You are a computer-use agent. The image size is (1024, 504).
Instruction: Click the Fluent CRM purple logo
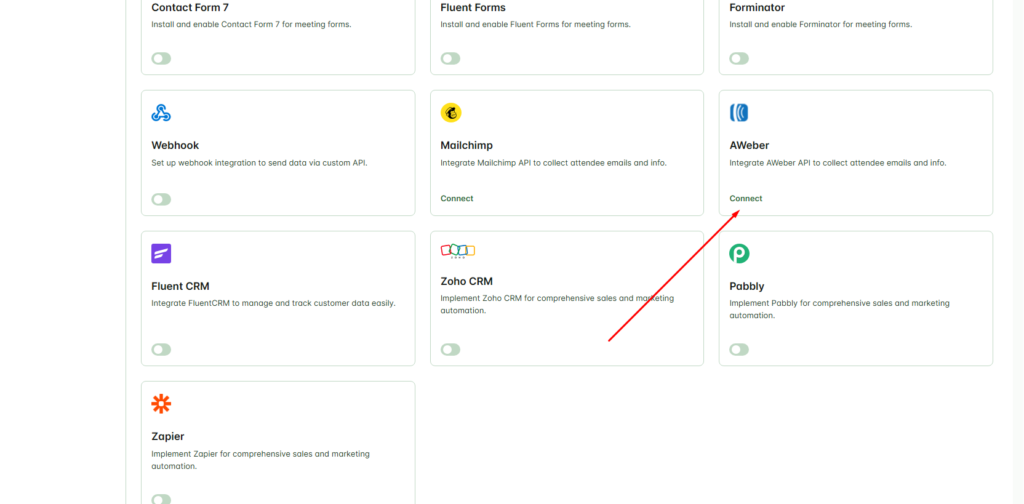pyautogui.click(x=161, y=254)
